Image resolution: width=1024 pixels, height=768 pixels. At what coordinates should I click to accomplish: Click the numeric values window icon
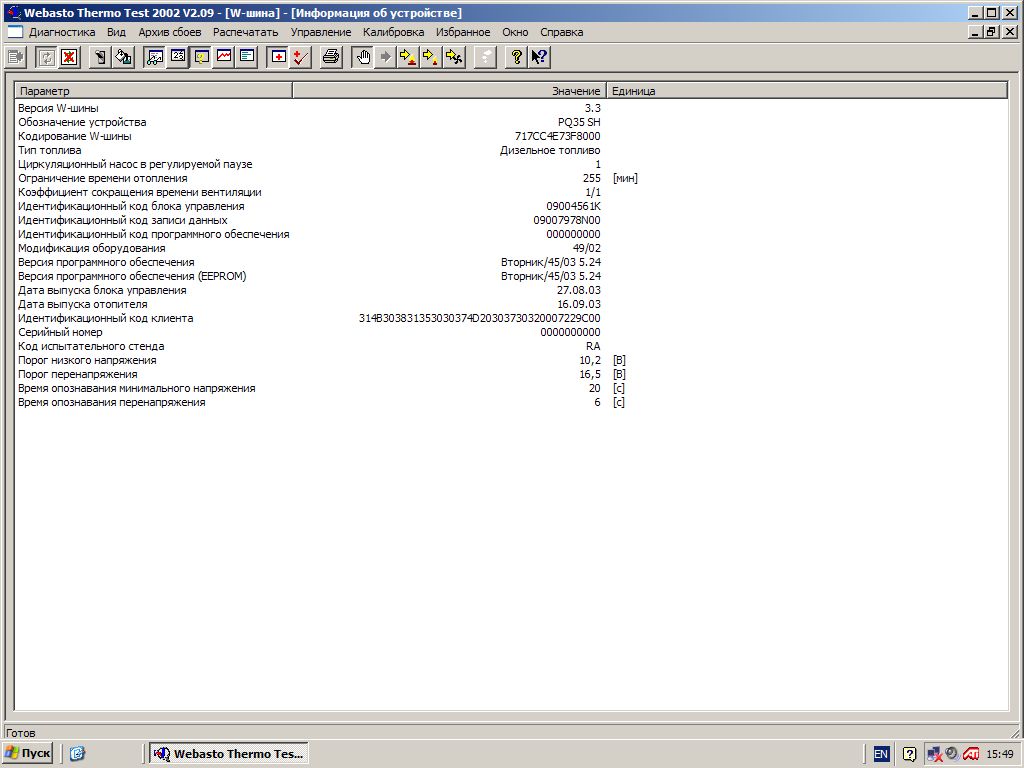178,57
